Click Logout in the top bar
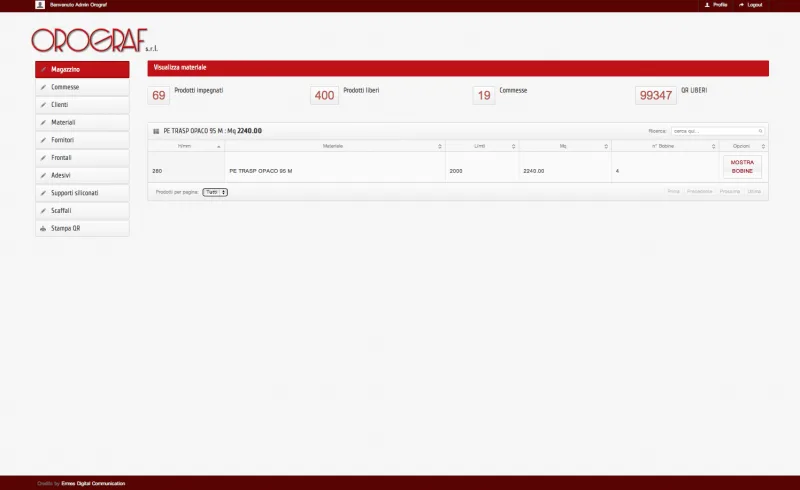 click(751, 5)
